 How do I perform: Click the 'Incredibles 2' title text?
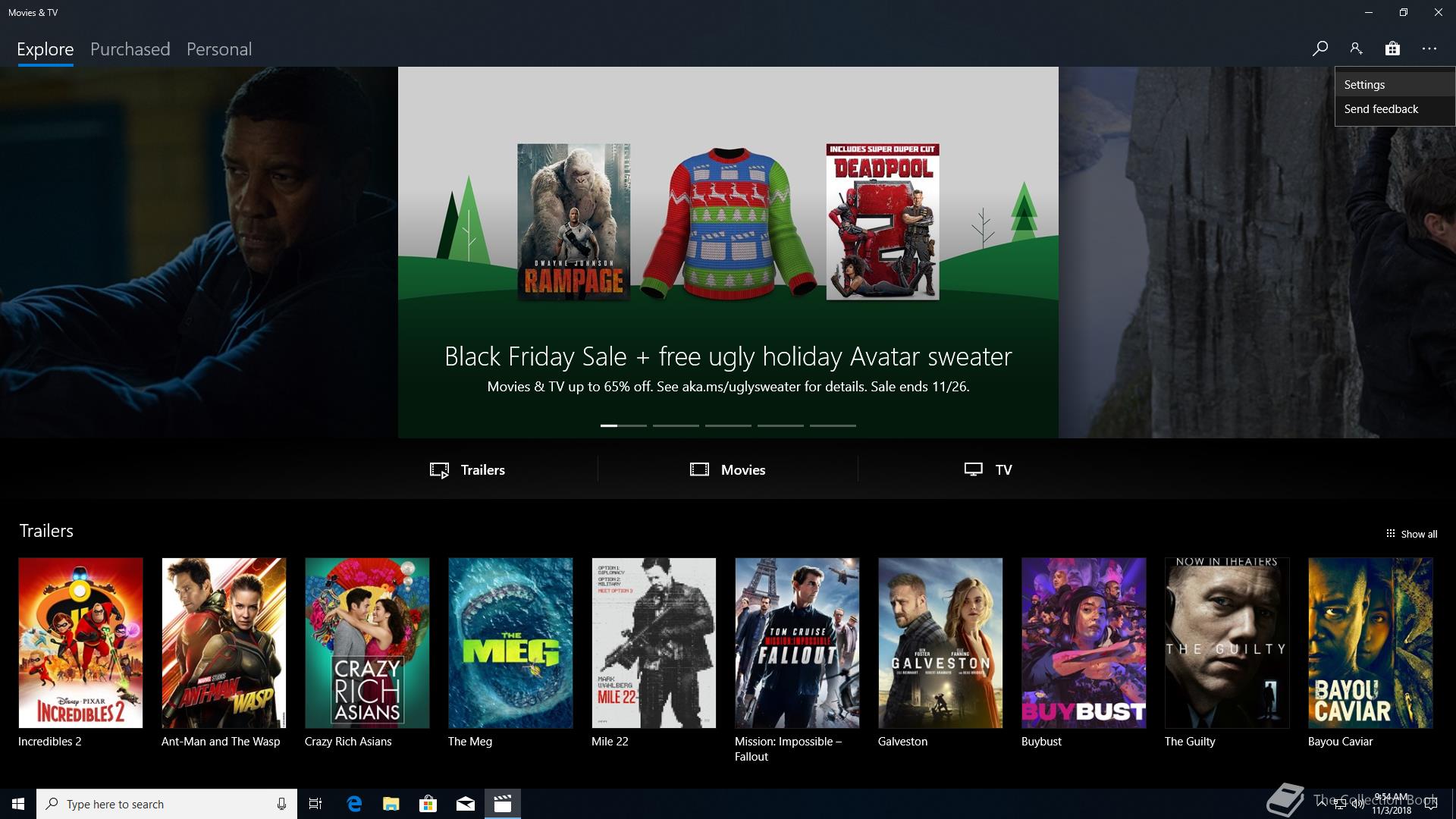(x=49, y=742)
